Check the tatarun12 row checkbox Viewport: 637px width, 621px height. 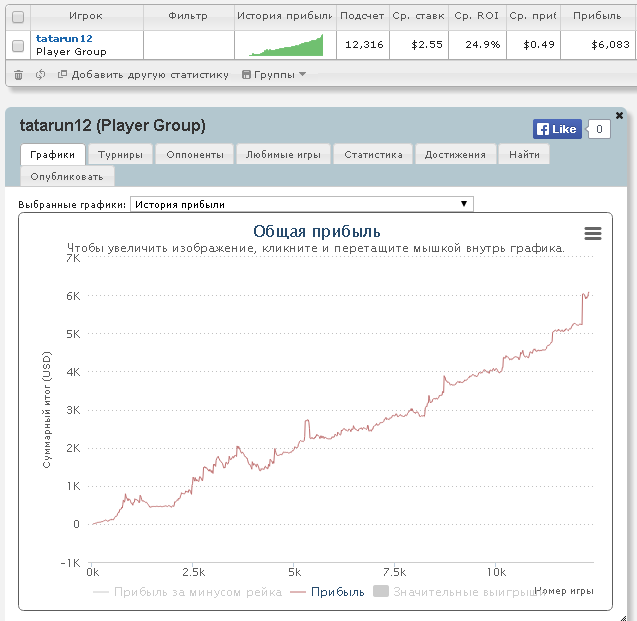click(x=18, y=46)
